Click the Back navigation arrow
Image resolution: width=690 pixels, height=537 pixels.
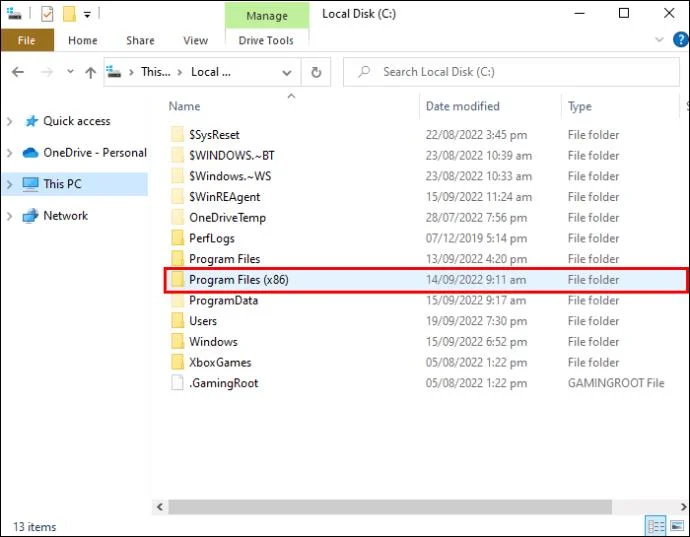click(x=18, y=72)
